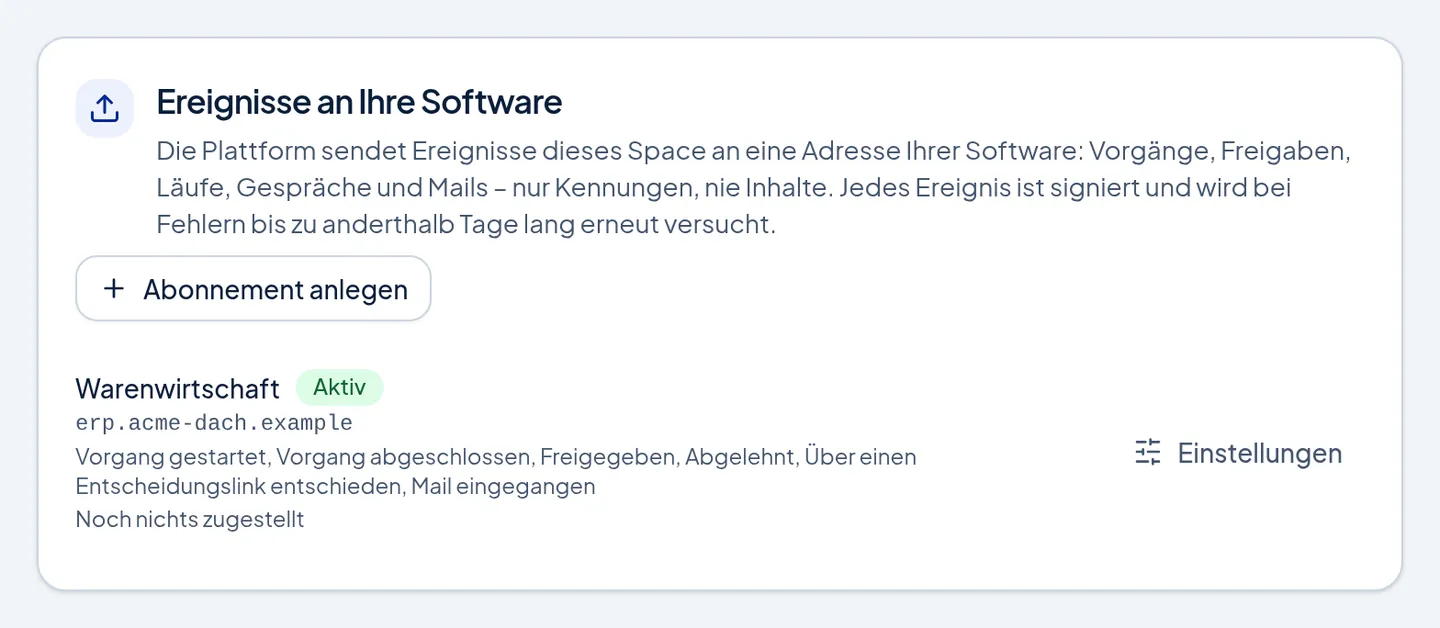This screenshot has width=1440, height=628.
Task: Click the green Aktiv status badge
Action: tap(340, 387)
